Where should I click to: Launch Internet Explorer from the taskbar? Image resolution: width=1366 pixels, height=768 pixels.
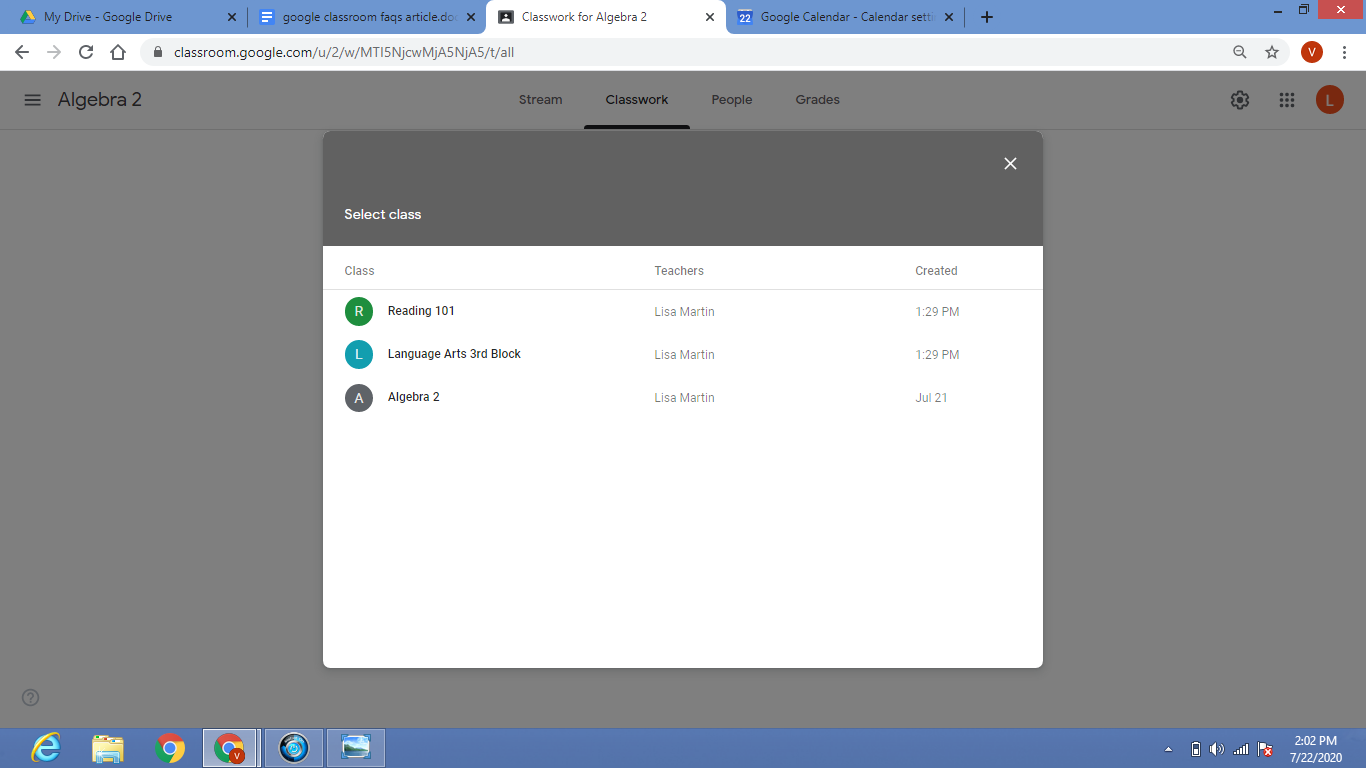[x=46, y=748]
